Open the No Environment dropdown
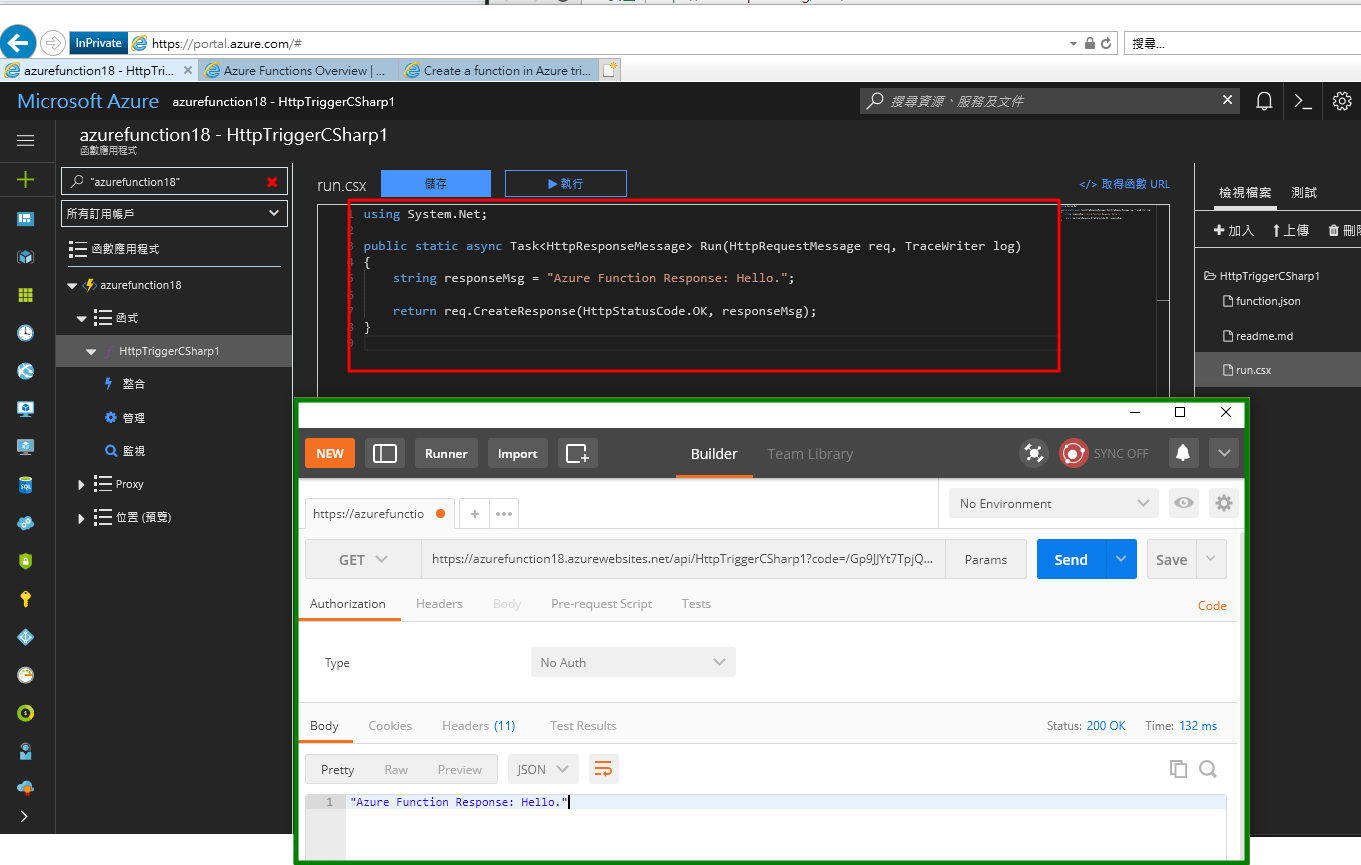Screen dimensions: 1361x865 pos(1053,503)
